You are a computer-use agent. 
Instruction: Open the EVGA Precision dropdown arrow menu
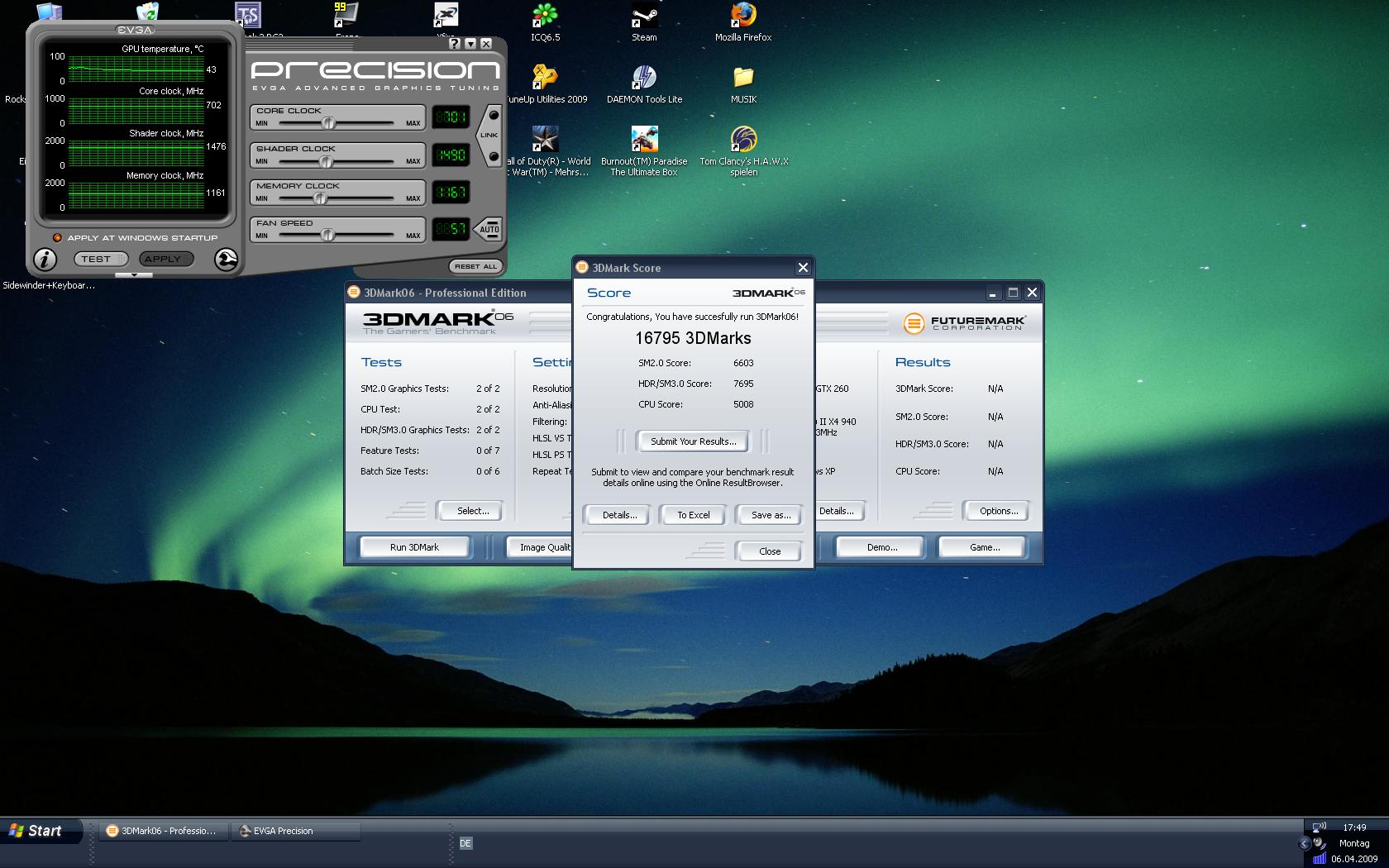470,44
